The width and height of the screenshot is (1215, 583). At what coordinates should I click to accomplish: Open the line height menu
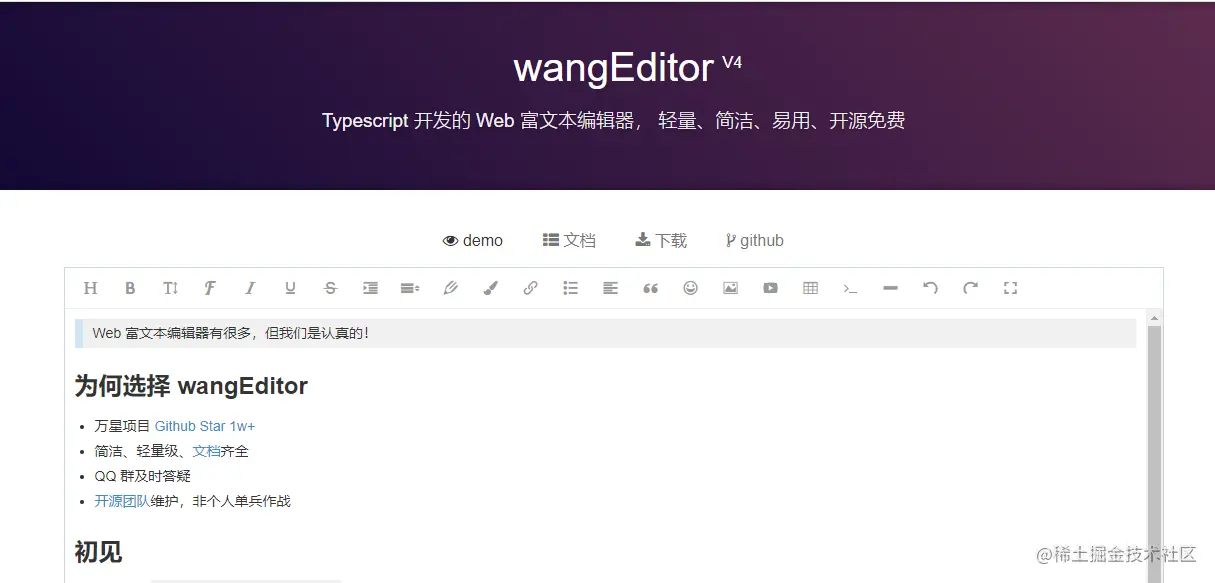pyautogui.click(x=410, y=288)
